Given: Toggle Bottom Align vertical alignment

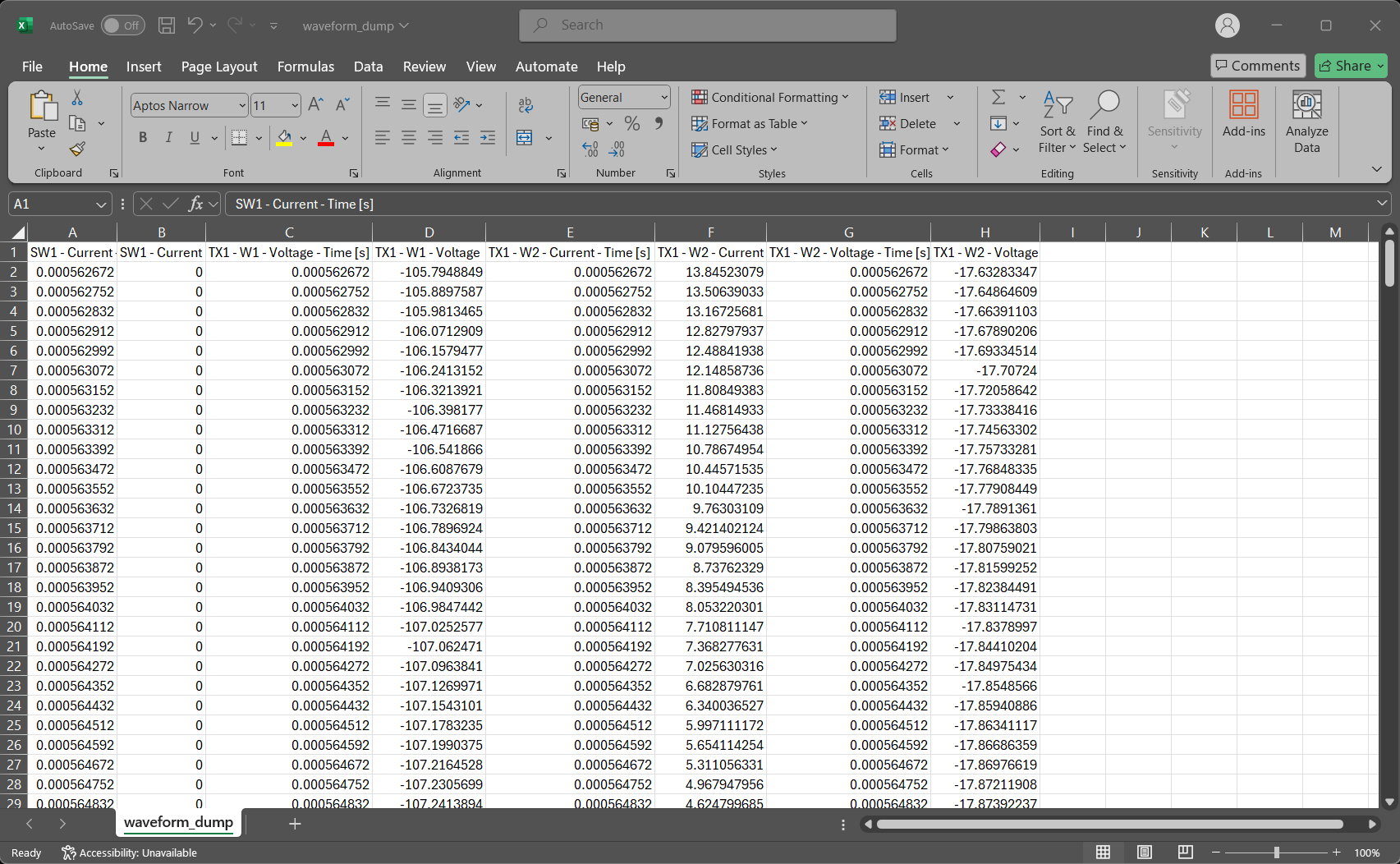Looking at the screenshot, I should coord(435,104).
